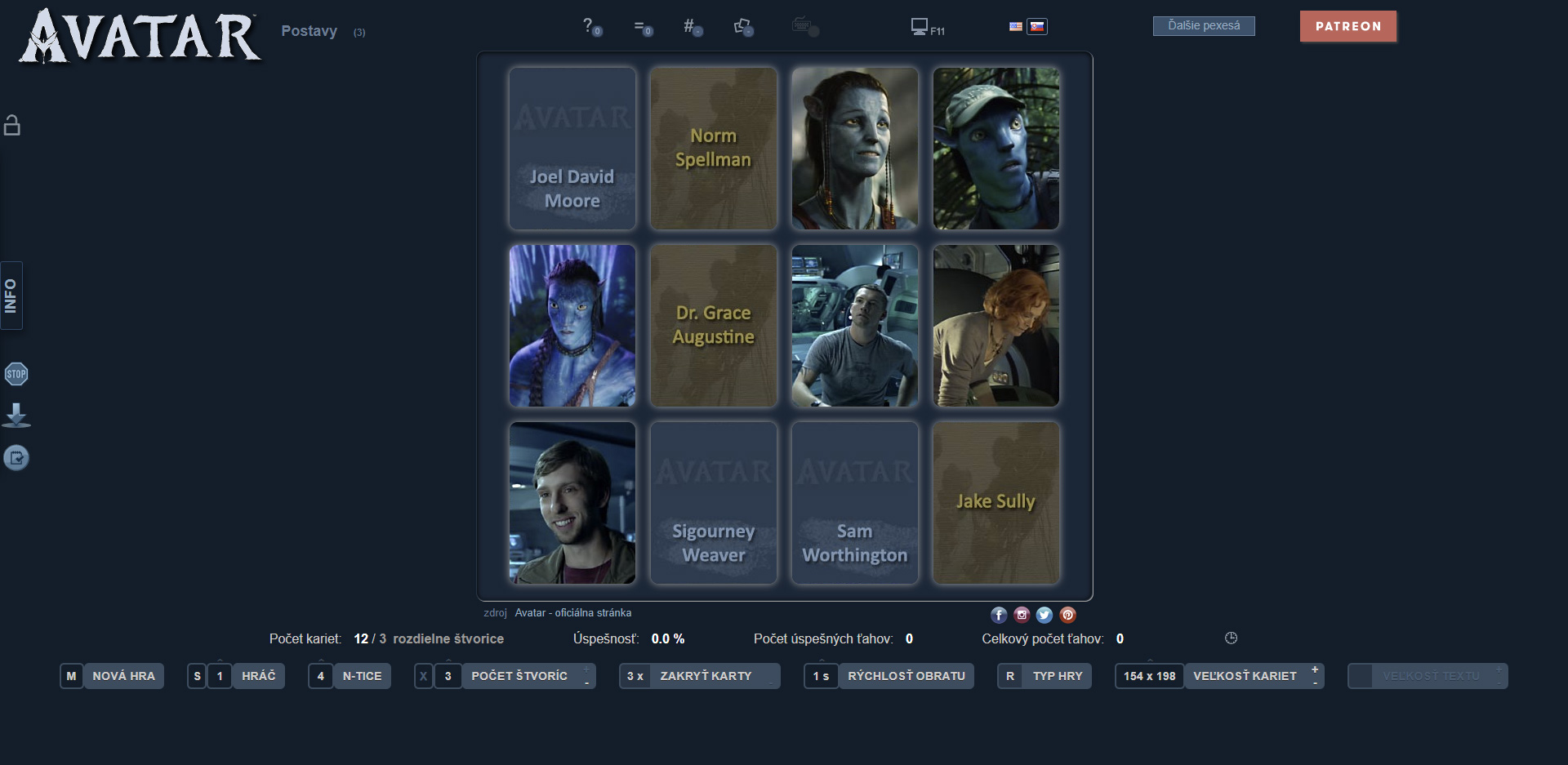
Task: Select the man in wheelchair photo card
Action: click(855, 326)
